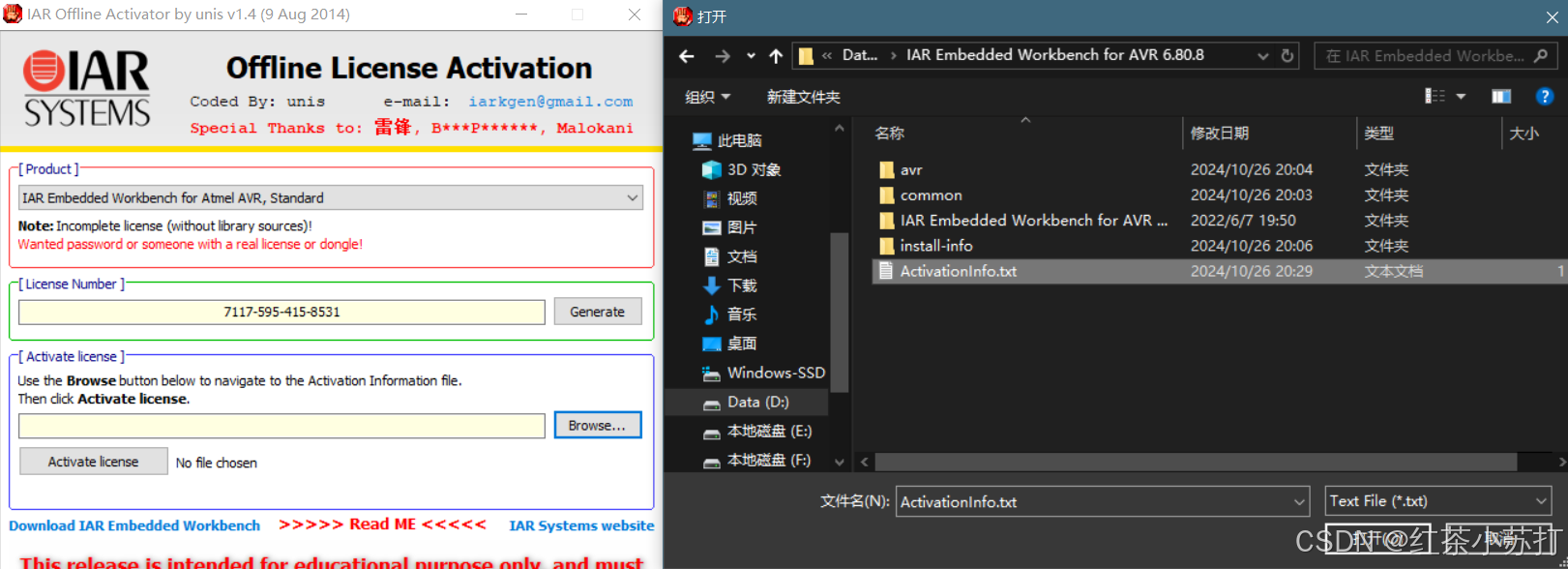Sort files by 修改日期 column

coord(1219,134)
